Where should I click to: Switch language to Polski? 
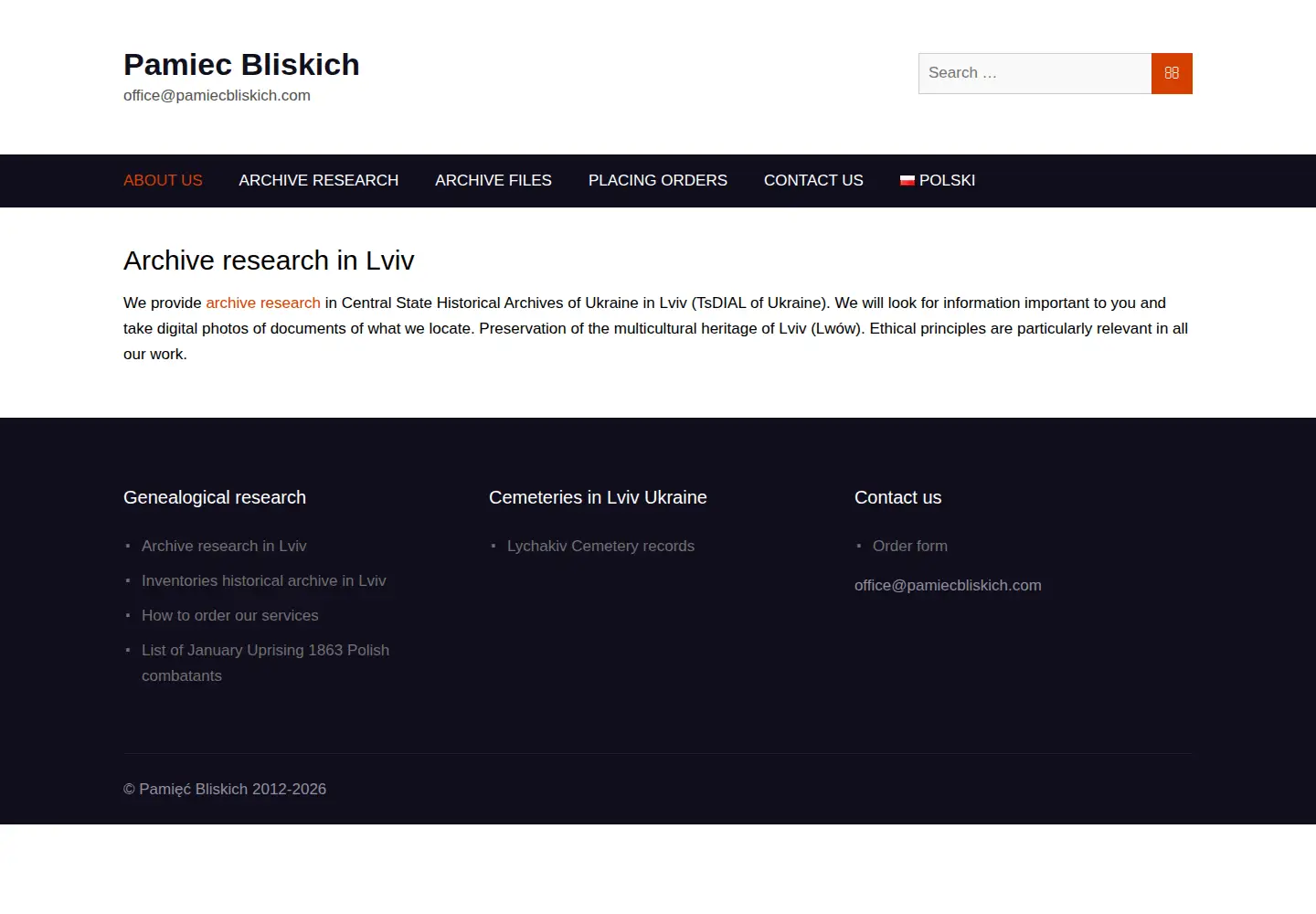(938, 181)
